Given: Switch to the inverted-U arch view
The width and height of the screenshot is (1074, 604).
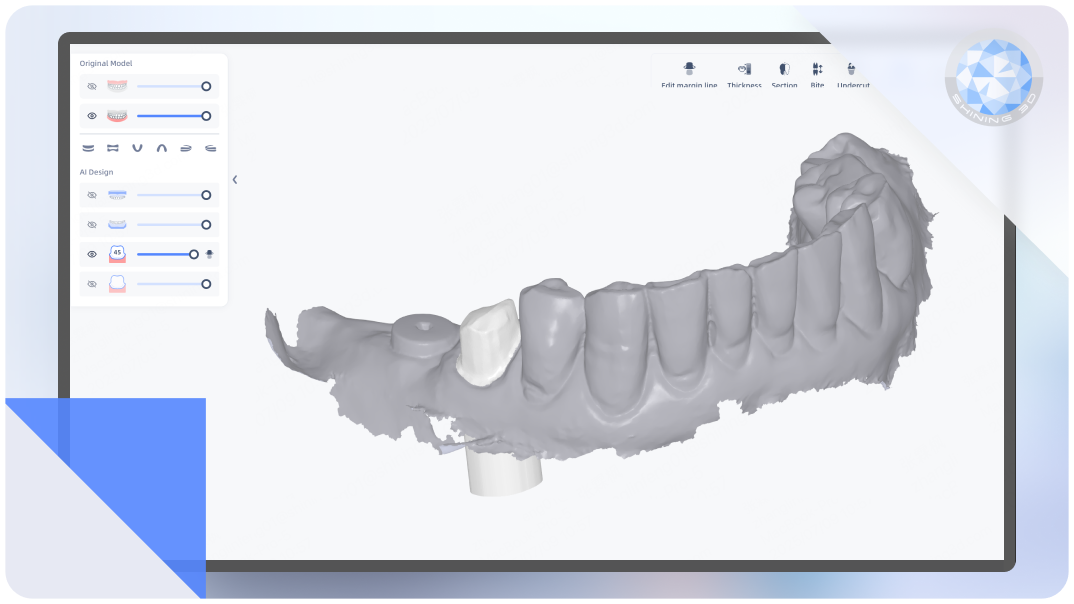Looking at the screenshot, I should tap(160, 148).
